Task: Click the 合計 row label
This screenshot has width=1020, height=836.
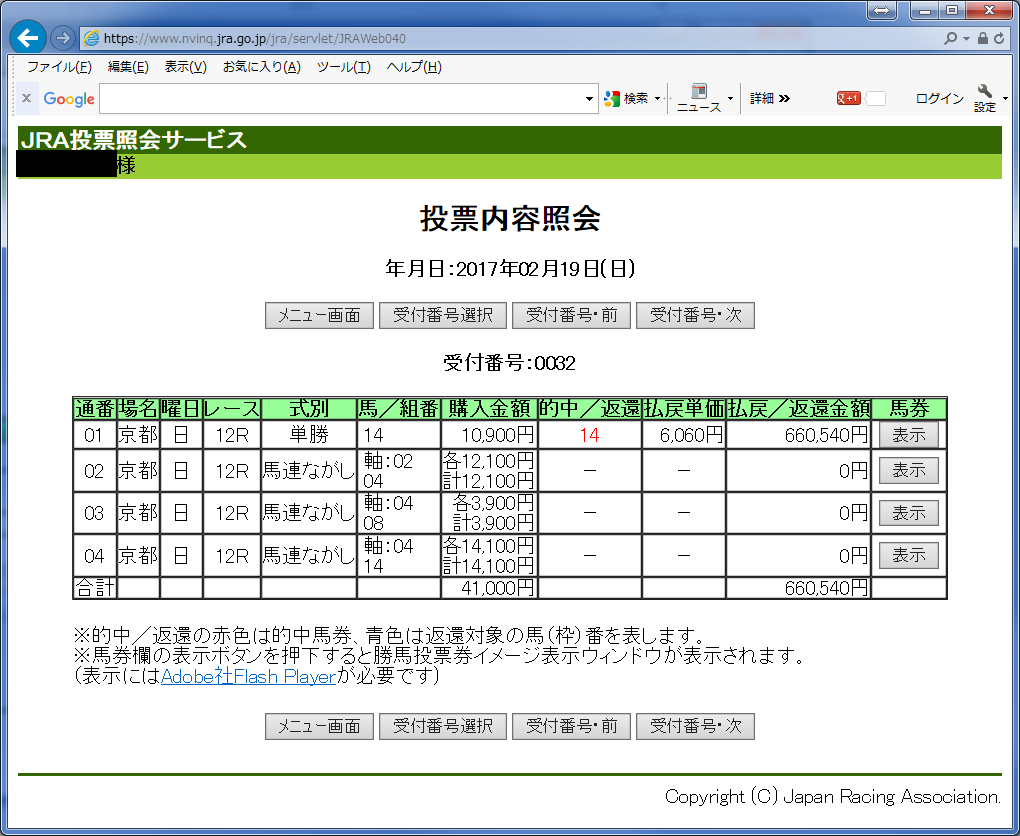Action: [x=95, y=588]
